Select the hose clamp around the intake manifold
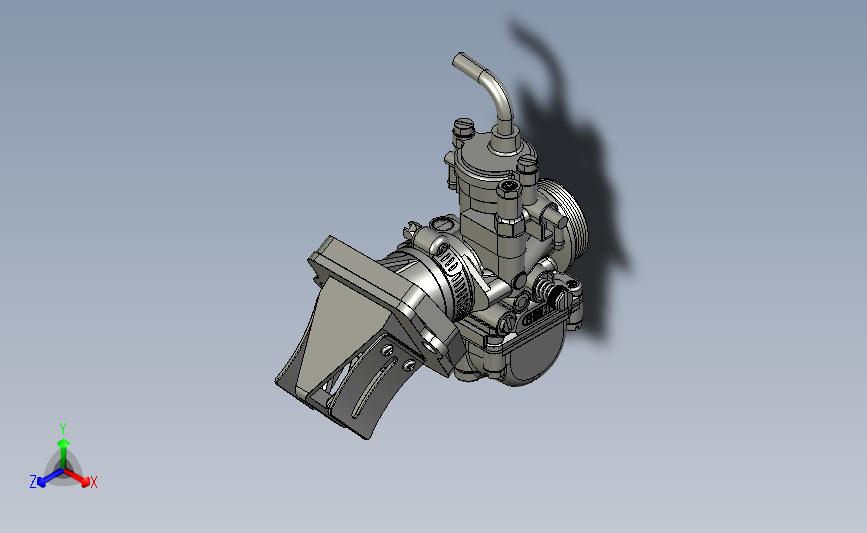Viewport: 867px width, 533px height. pyautogui.click(x=455, y=275)
